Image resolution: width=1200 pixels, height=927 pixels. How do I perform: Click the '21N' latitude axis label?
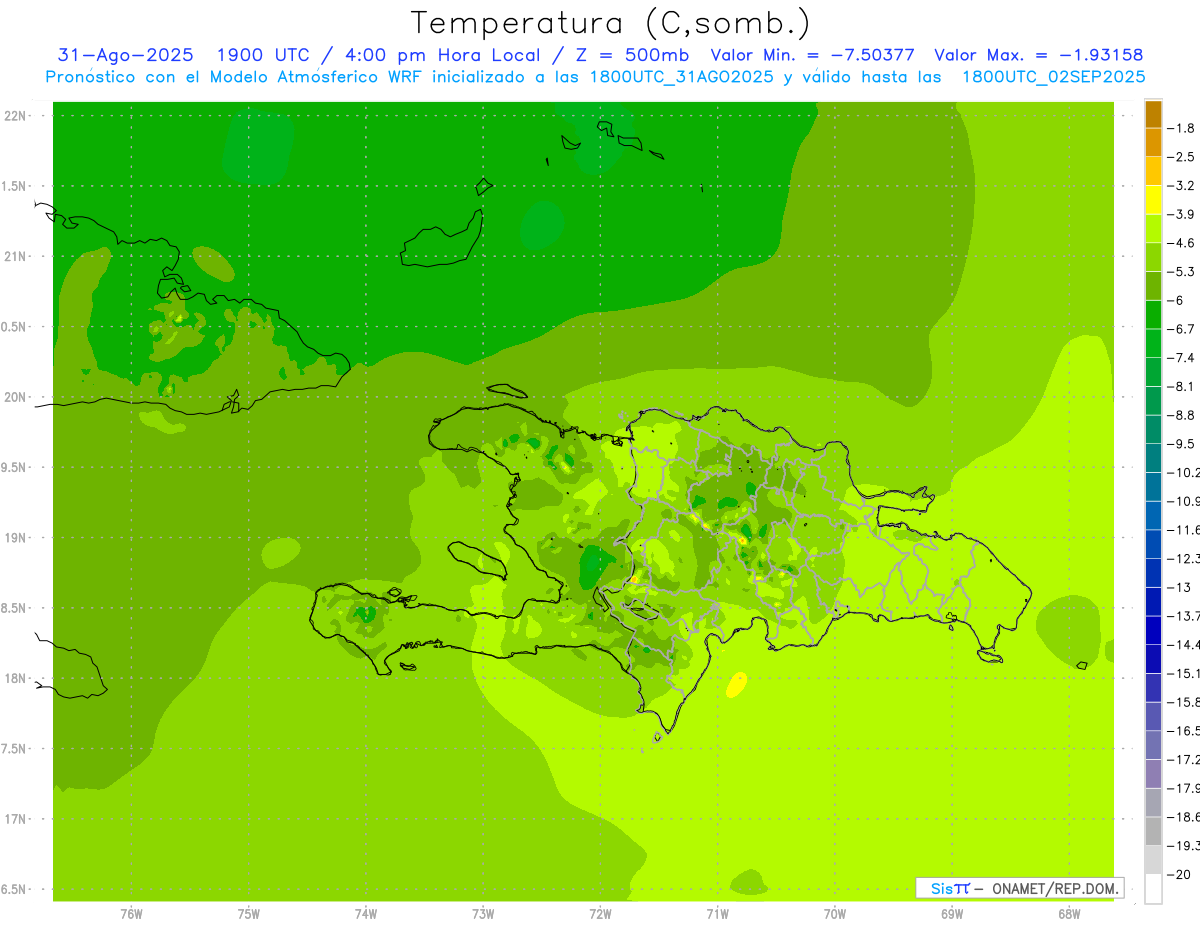coord(15,256)
